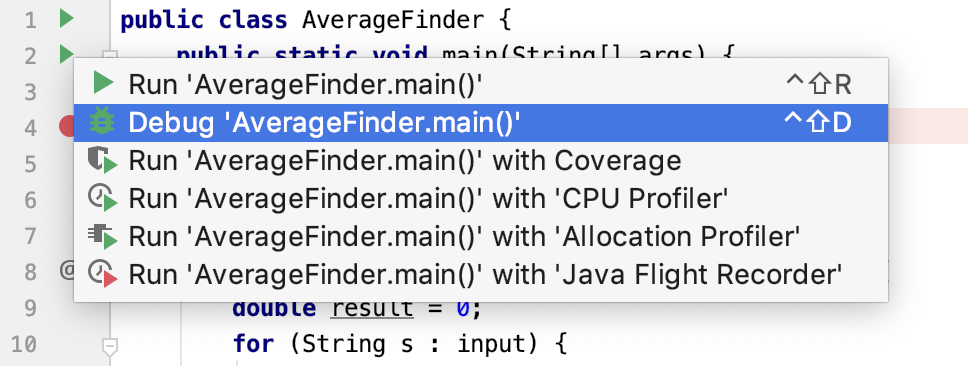This screenshot has width=968, height=366.
Task: Click the 'Allocation Profiler' memory chip icon
Action: point(102,236)
